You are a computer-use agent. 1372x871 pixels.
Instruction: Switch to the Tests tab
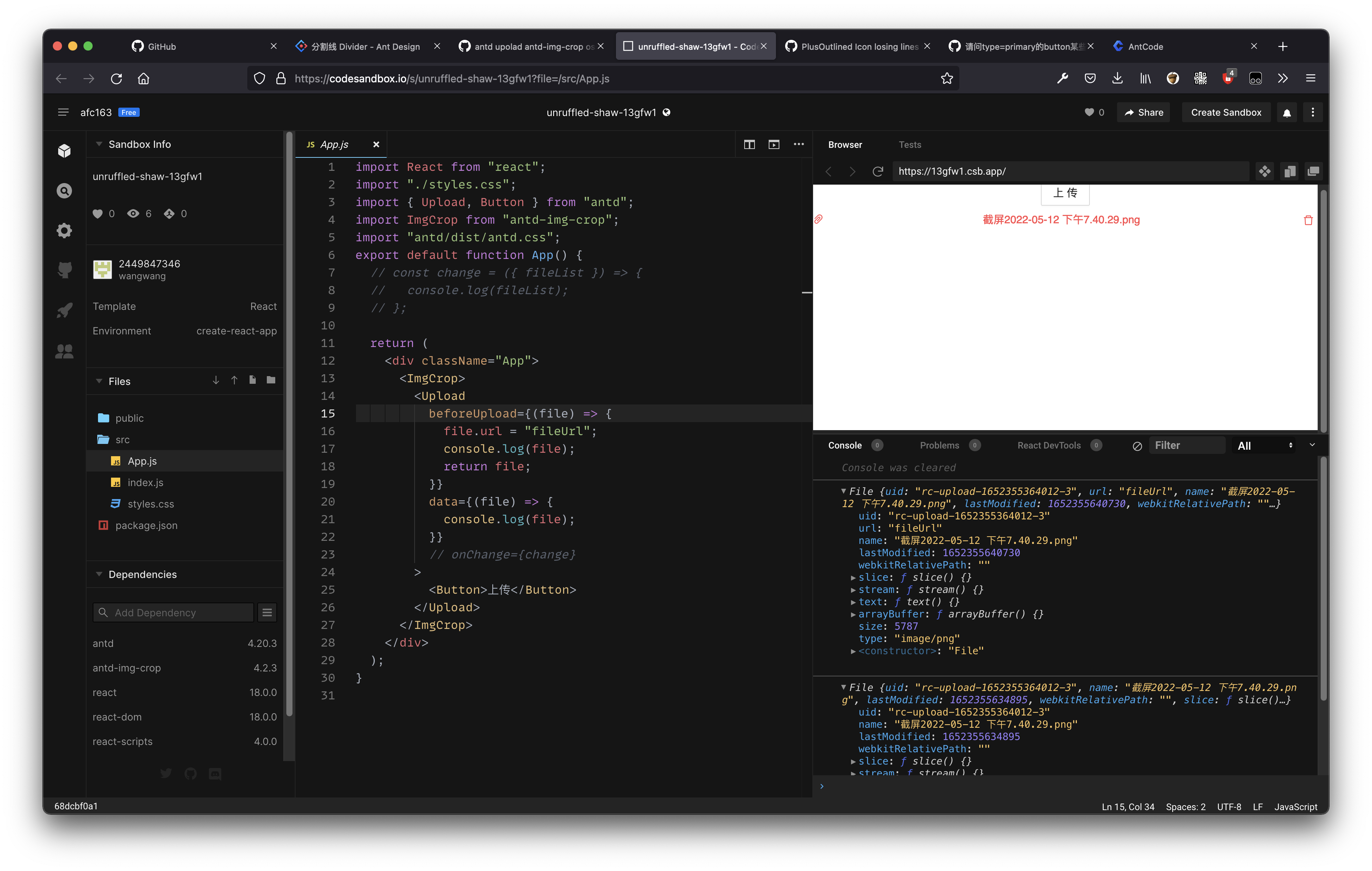[x=909, y=145]
